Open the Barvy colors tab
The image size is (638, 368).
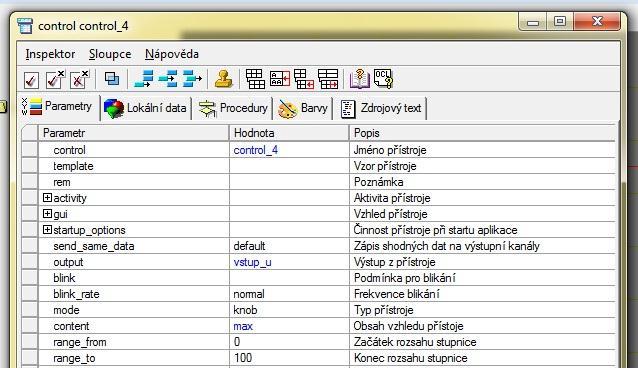pyautogui.click(x=303, y=108)
